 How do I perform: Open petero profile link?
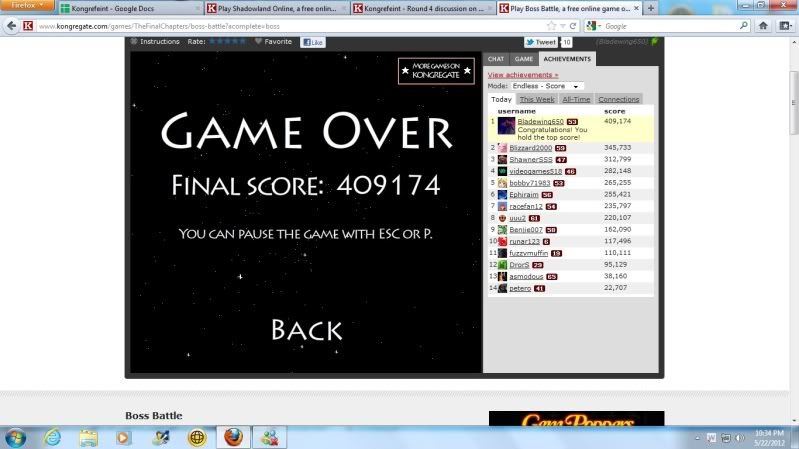pos(520,288)
